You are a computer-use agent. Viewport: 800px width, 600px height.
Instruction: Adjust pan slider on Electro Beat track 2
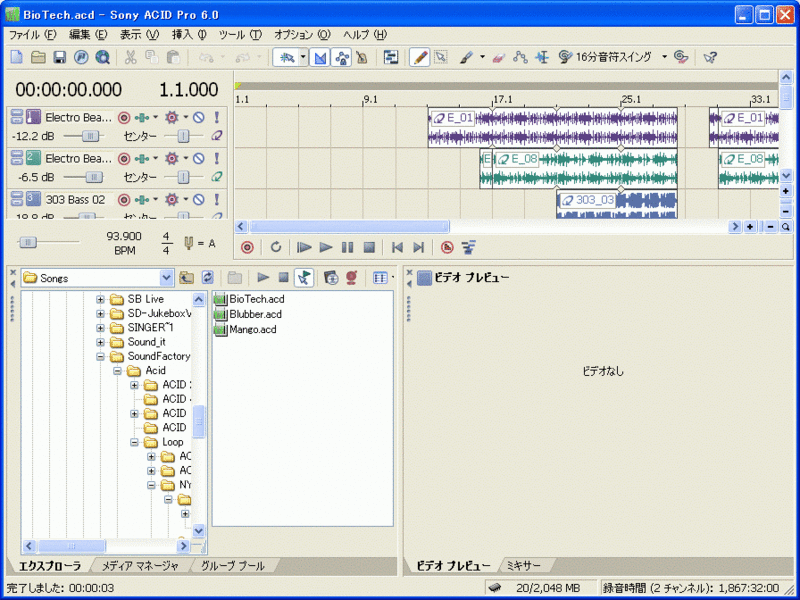pyautogui.click(x=183, y=177)
